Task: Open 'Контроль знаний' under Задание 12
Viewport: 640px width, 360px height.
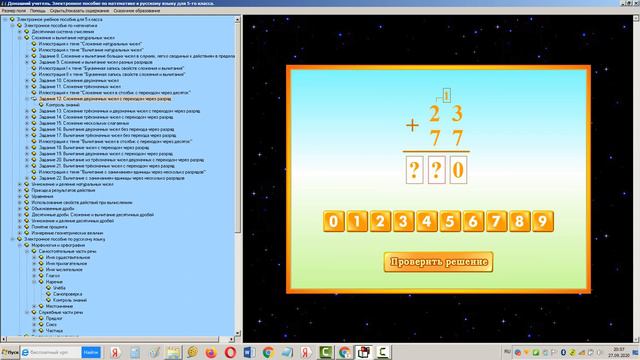Action: pos(62,105)
